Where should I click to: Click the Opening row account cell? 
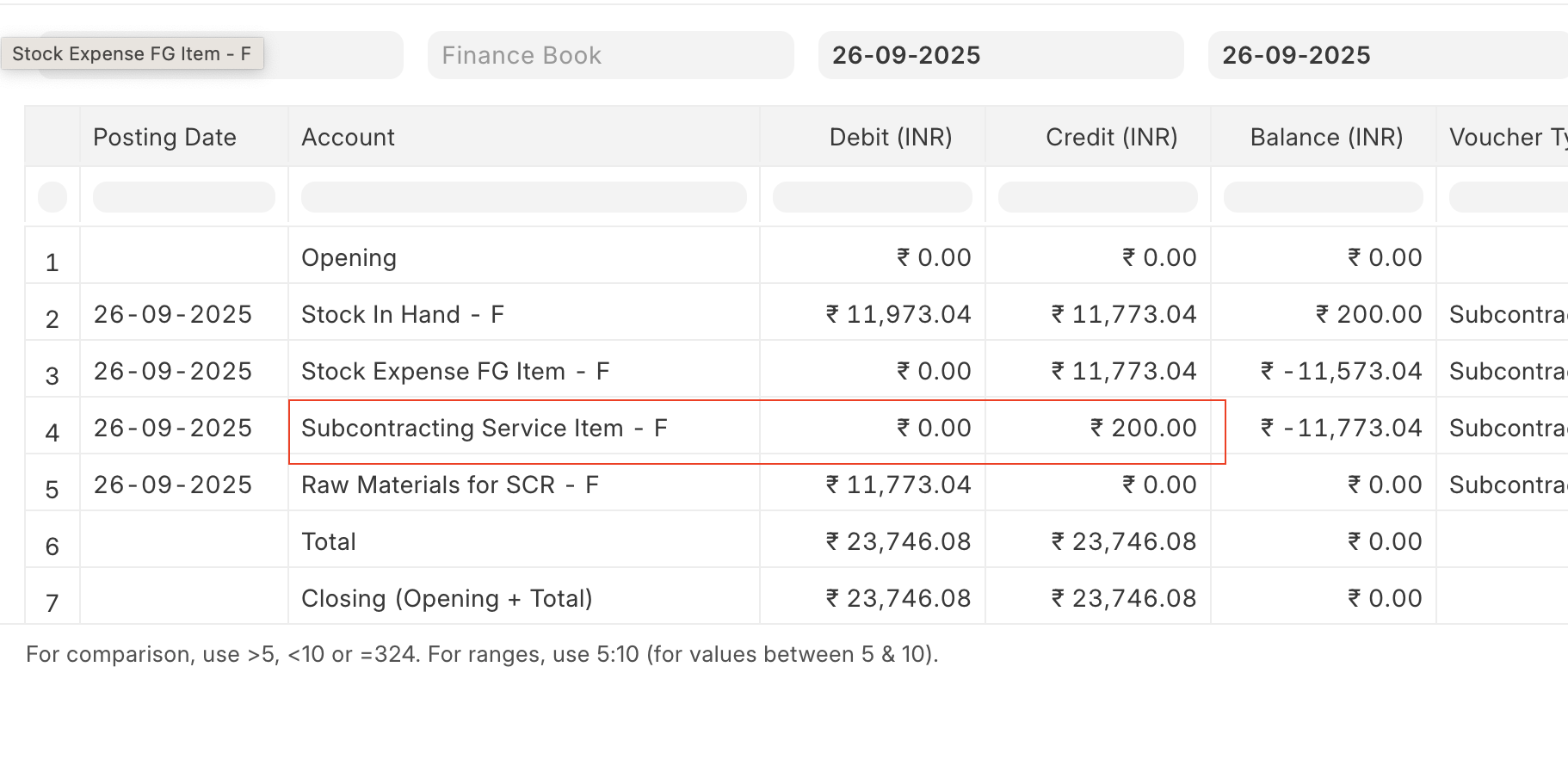(349, 257)
